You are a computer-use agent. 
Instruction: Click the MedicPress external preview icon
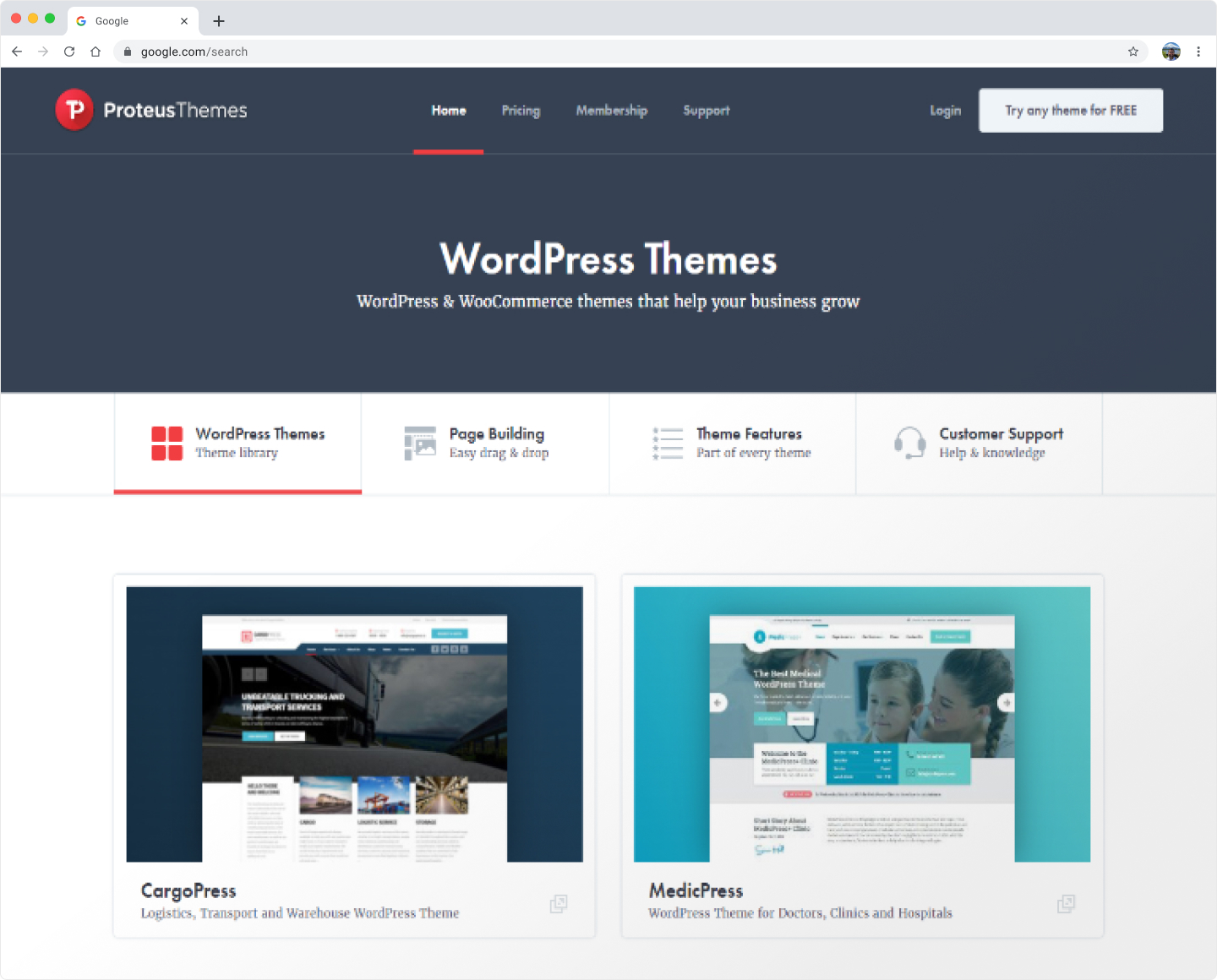tap(1067, 904)
